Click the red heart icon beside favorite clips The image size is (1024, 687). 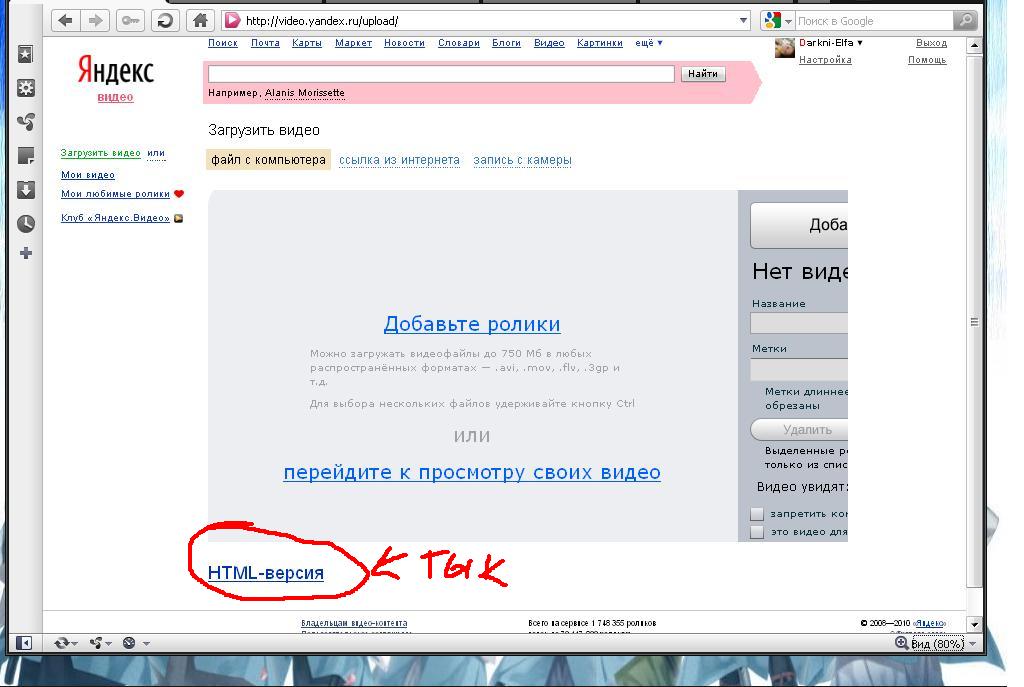point(179,194)
